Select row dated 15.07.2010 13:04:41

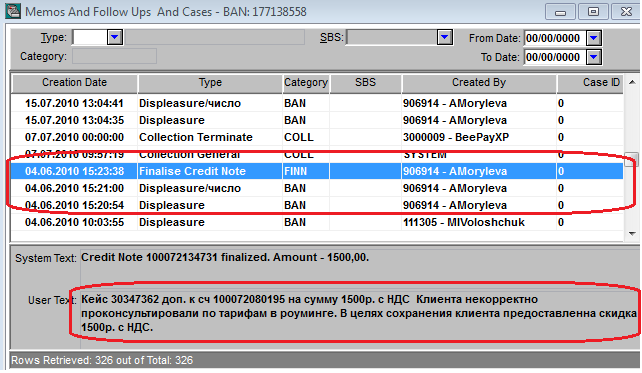pos(317,103)
